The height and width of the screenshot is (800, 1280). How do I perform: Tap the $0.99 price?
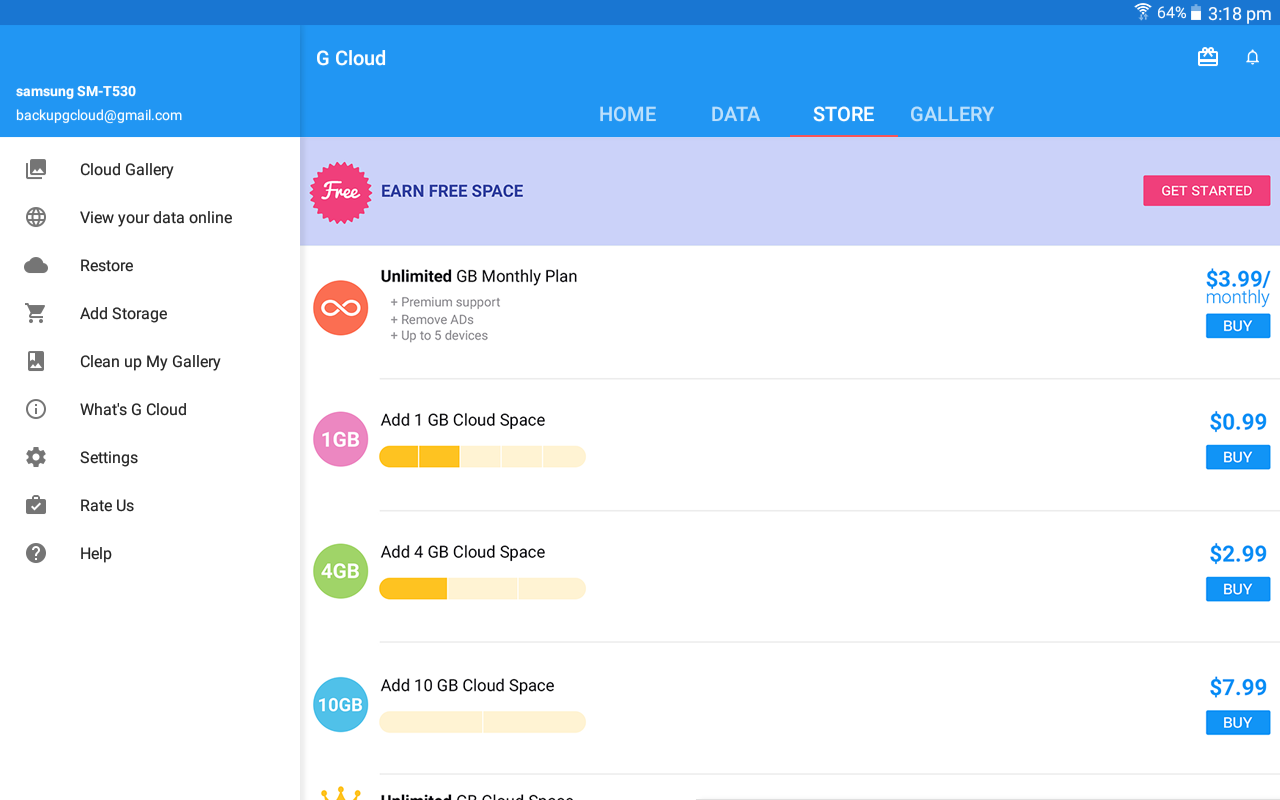1238,422
